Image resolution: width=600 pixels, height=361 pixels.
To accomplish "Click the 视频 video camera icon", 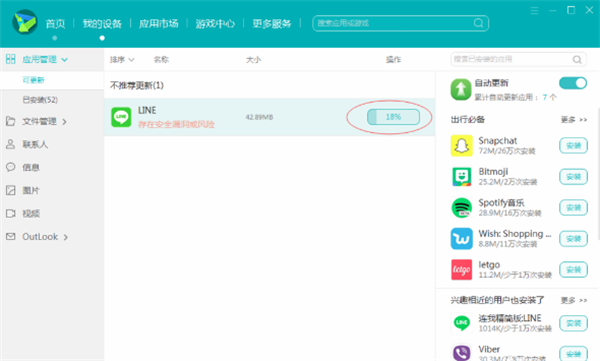I will pos(11,213).
